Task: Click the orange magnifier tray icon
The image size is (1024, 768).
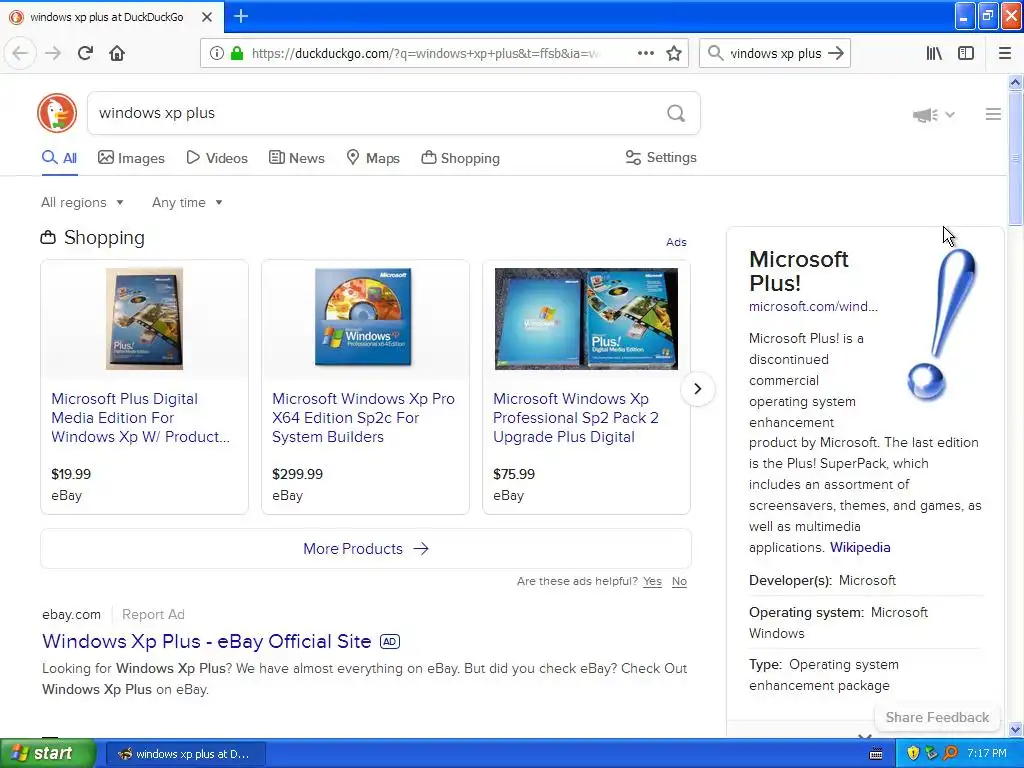Action: (950, 754)
